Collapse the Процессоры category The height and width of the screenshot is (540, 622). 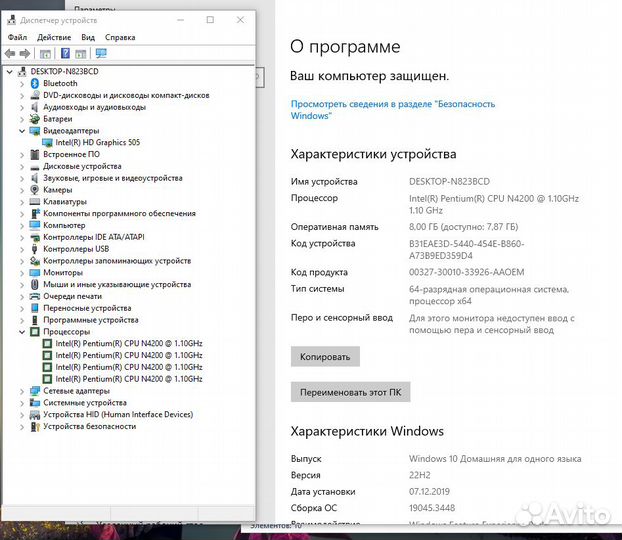[x=22, y=332]
